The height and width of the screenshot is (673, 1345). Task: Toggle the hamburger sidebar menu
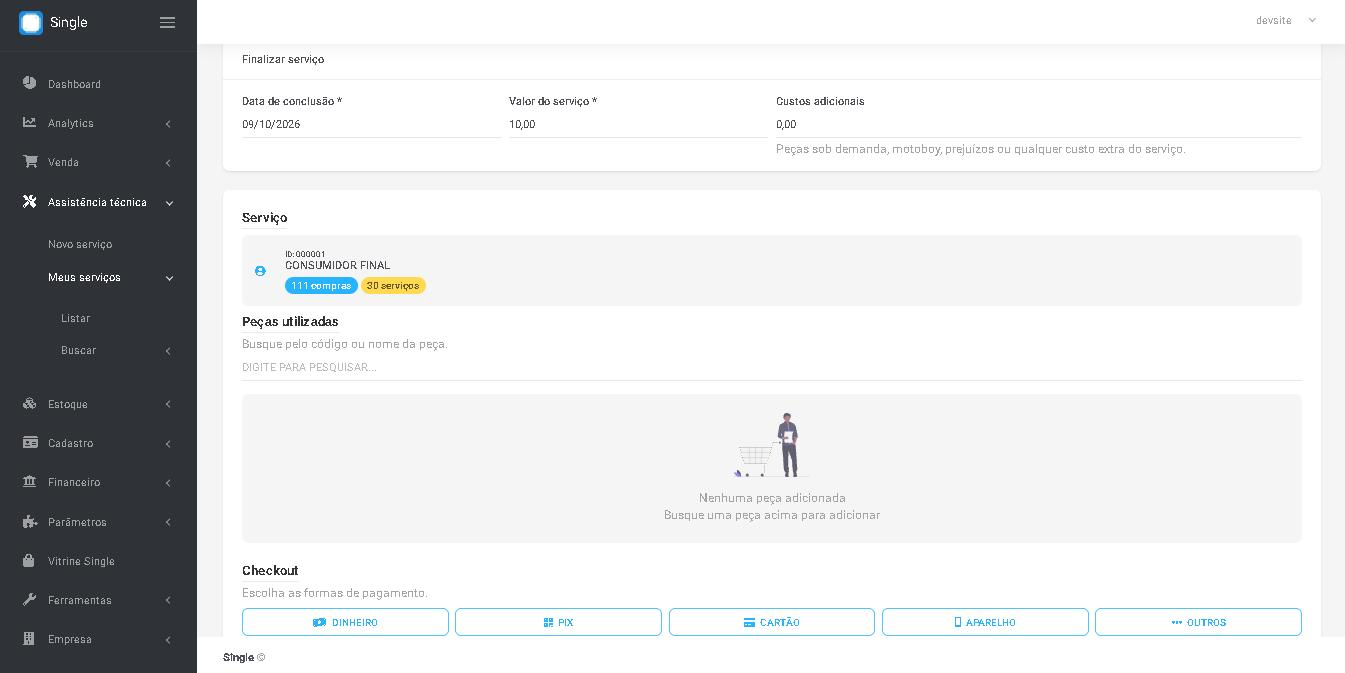[x=168, y=23]
